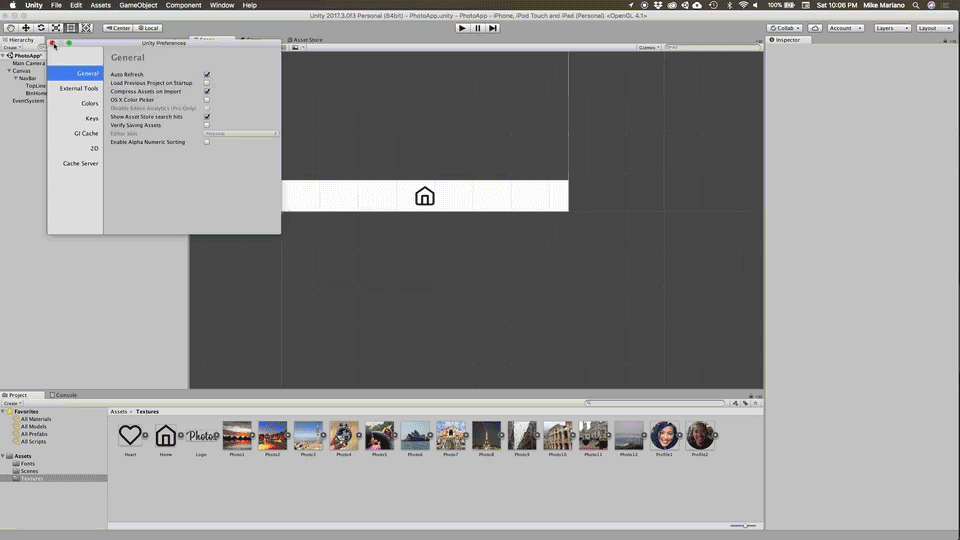Click the Pause button

pos(478,28)
